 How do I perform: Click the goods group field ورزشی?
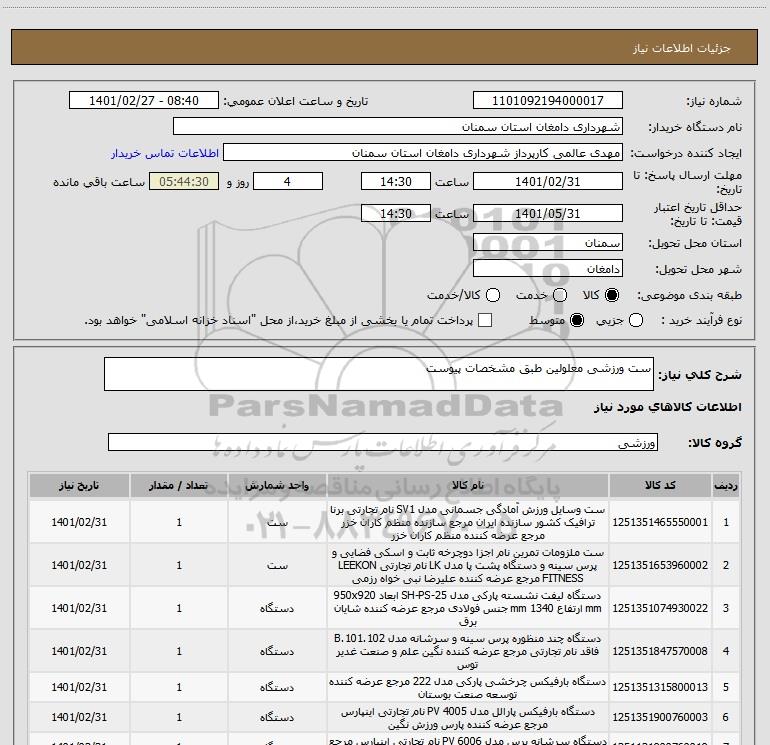click(x=383, y=442)
